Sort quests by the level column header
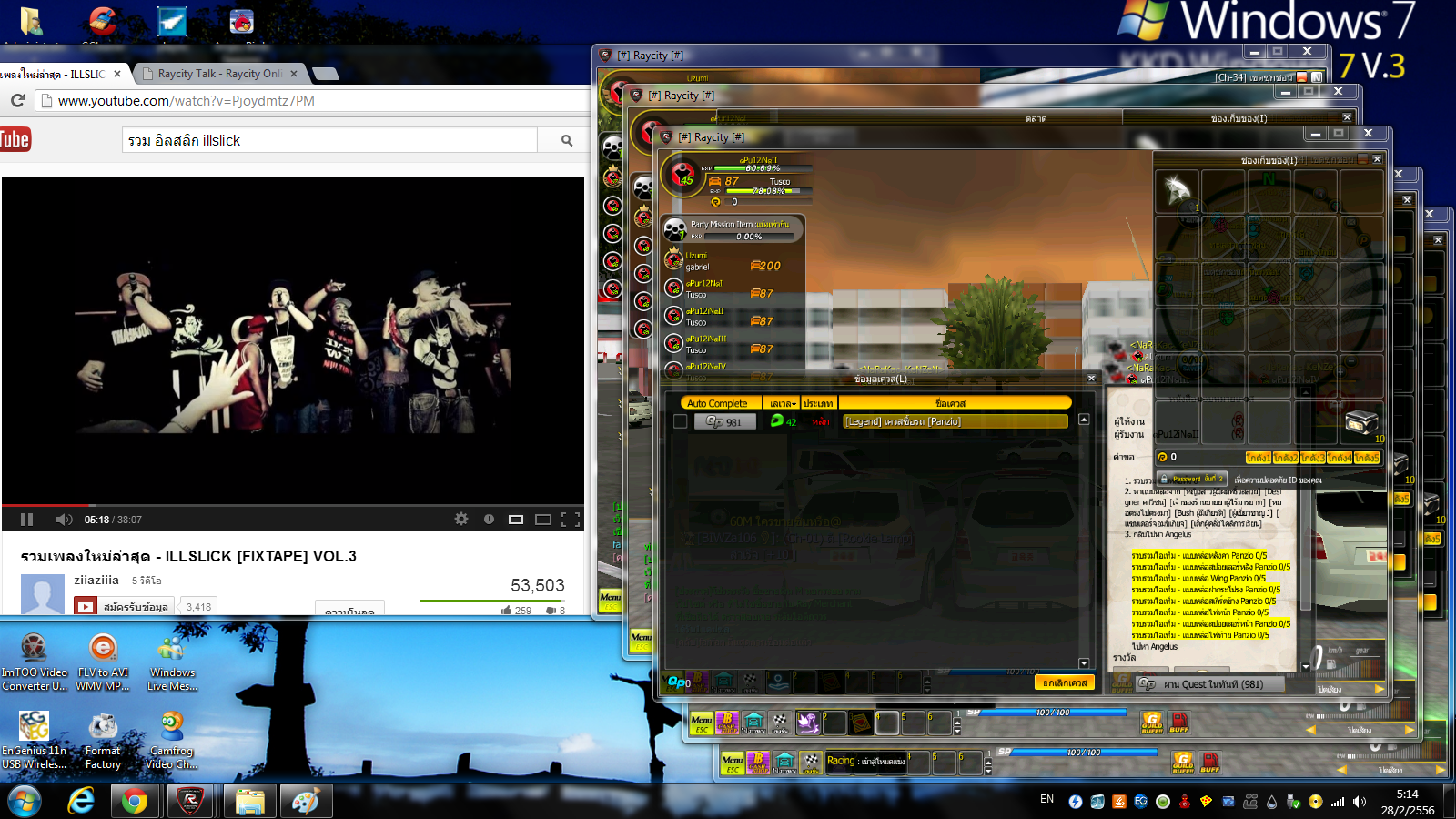Image resolution: width=1456 pixels, height=819 pixels. click(x=783, y=403)
